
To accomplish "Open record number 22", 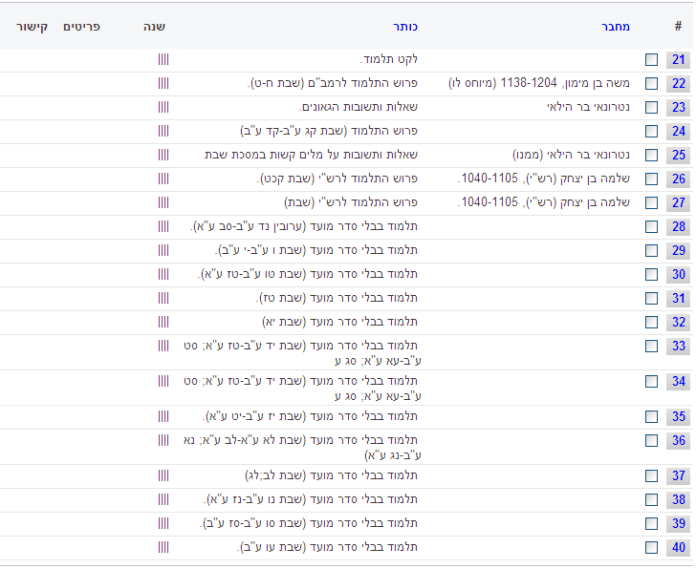I will pos(678,84).
